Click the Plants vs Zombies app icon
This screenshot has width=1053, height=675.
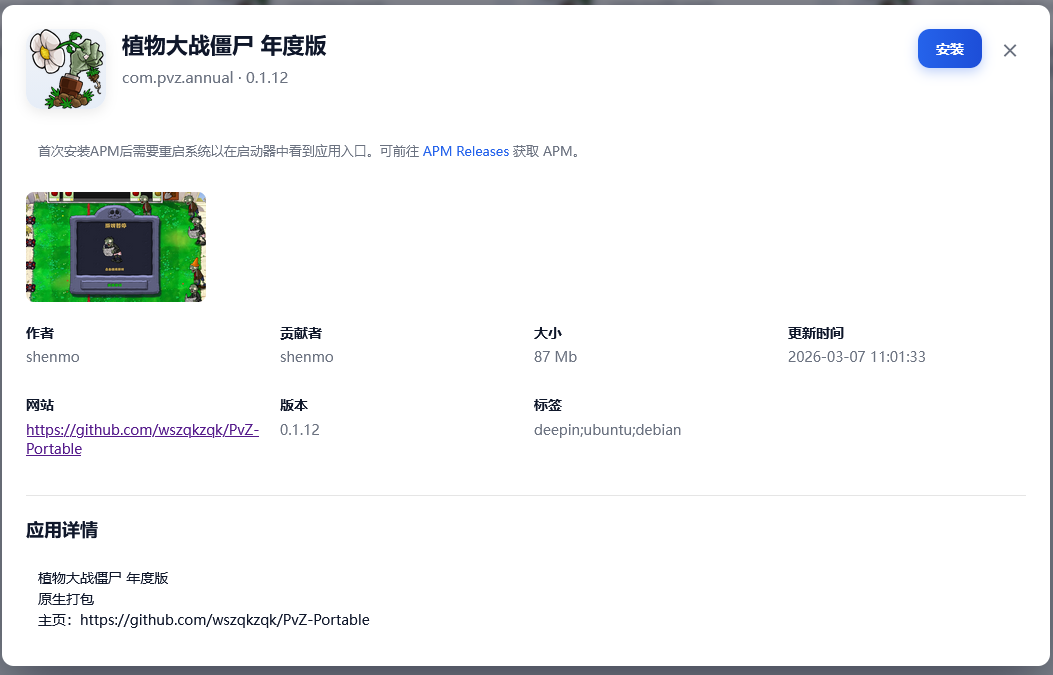coord(66,68)
